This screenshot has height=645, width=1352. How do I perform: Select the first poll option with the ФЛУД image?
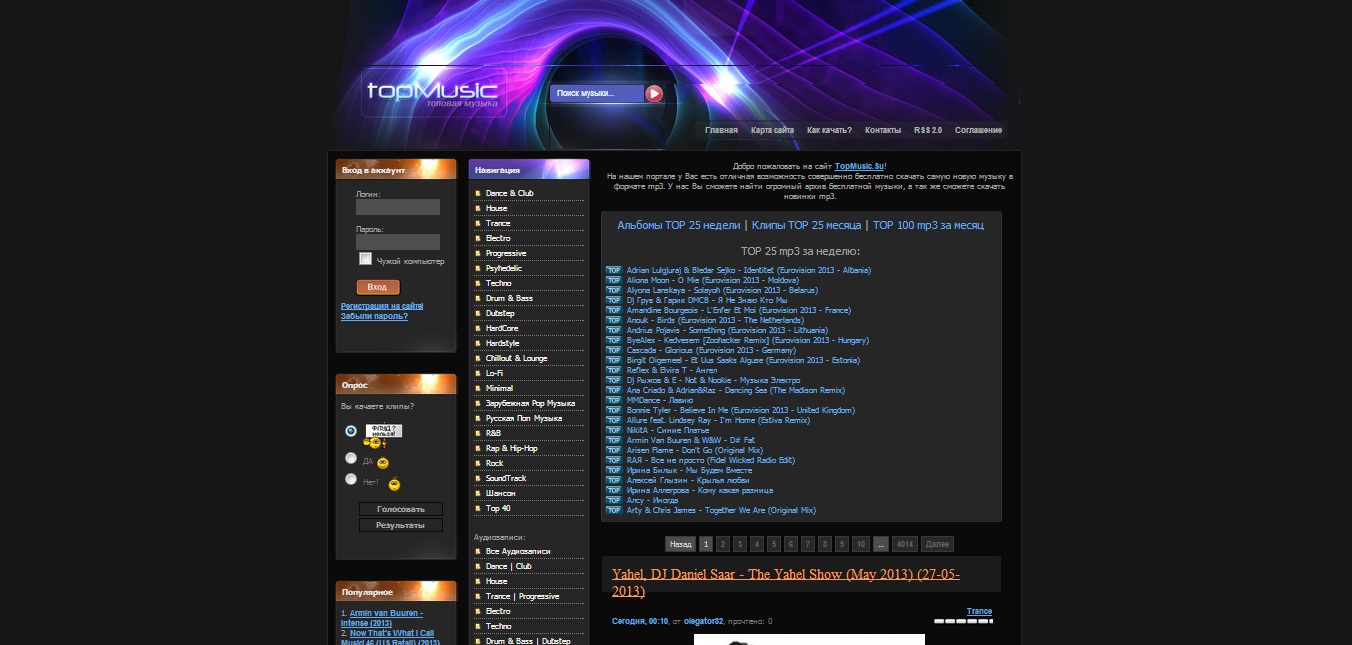coord(350,431)
